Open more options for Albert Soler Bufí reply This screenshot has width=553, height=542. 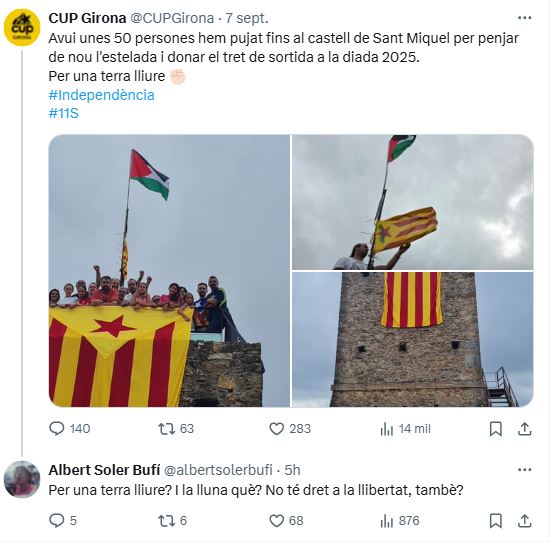[x=524, y=470]
